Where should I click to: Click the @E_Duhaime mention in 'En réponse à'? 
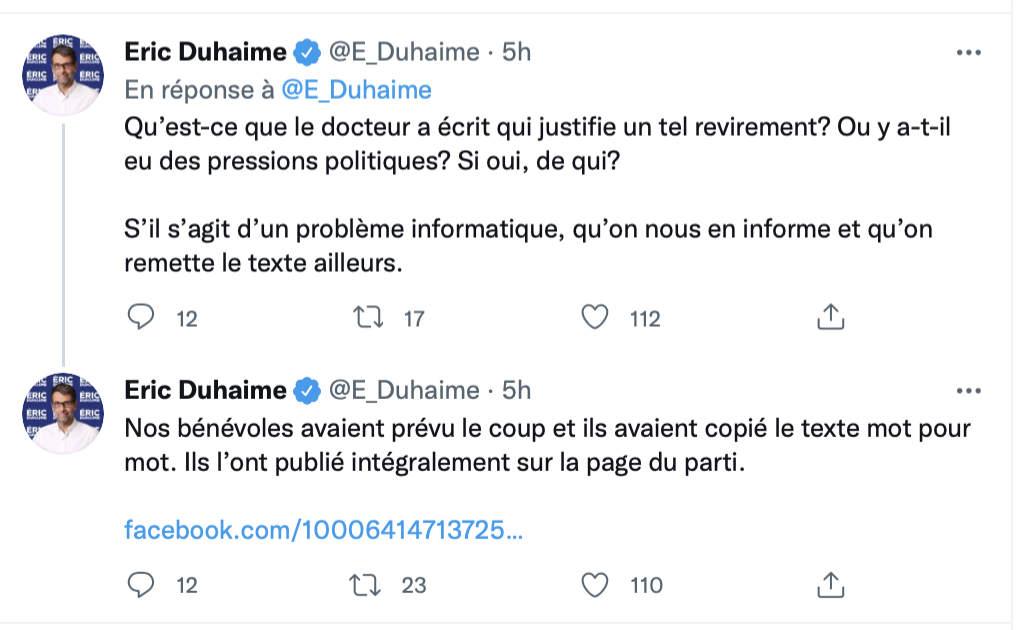point(356,90)
